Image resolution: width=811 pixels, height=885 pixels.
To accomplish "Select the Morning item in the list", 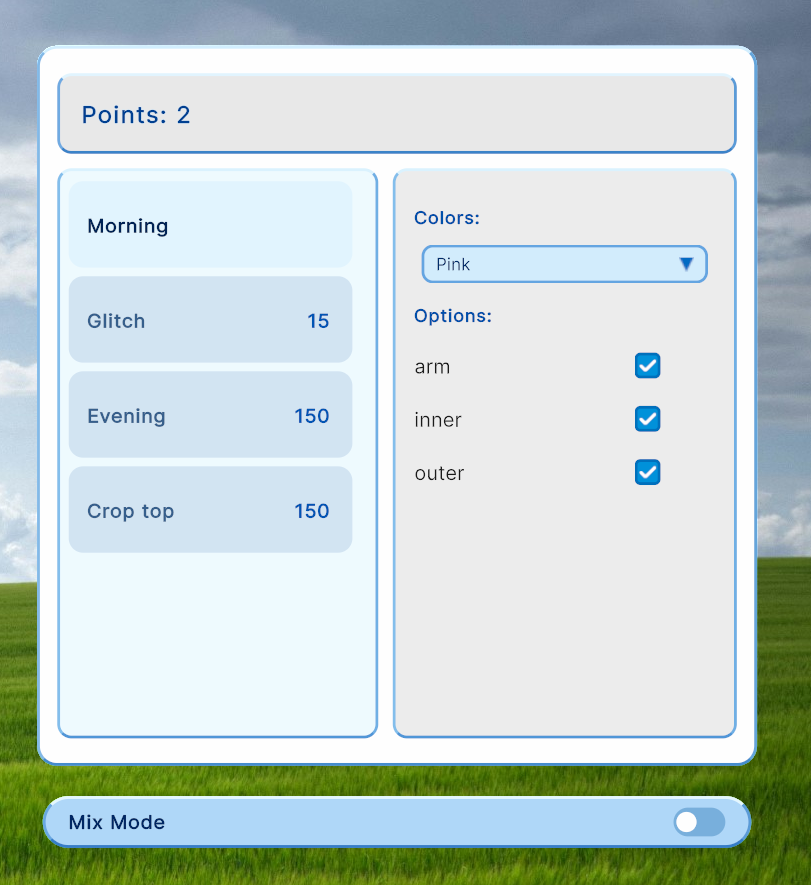I will tap(211, 225).
